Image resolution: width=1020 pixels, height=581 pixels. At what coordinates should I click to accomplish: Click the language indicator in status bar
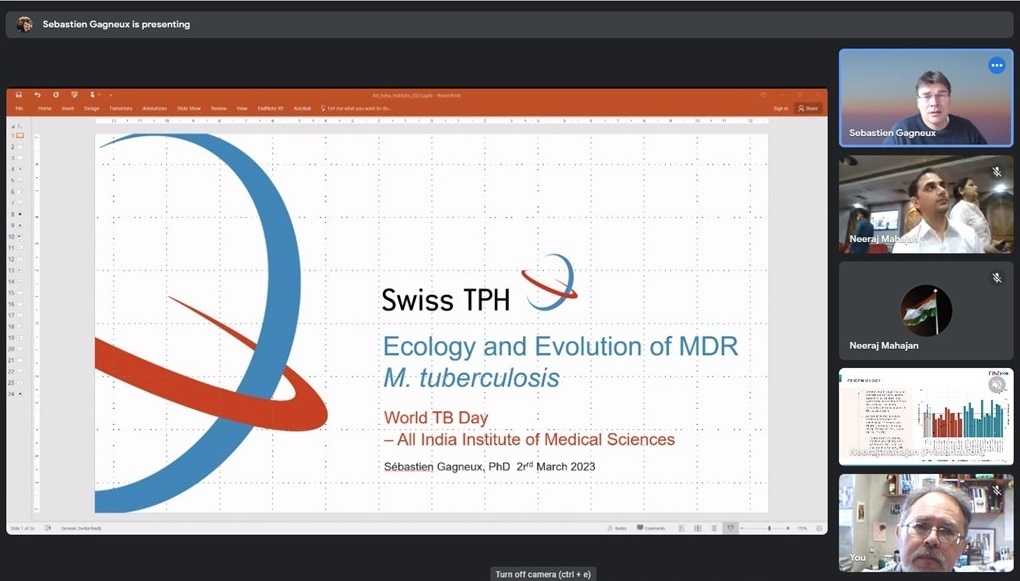81,528
